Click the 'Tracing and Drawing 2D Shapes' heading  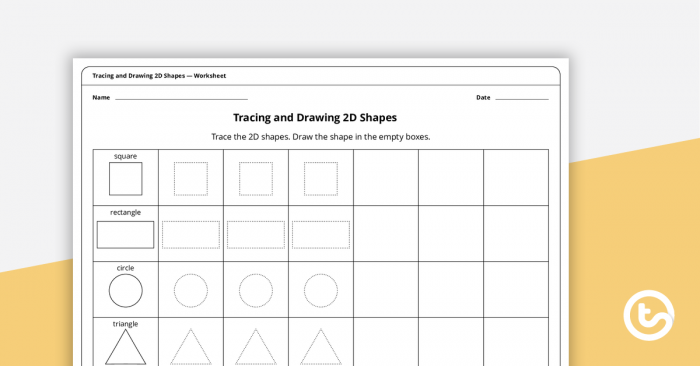coord(315,118)
